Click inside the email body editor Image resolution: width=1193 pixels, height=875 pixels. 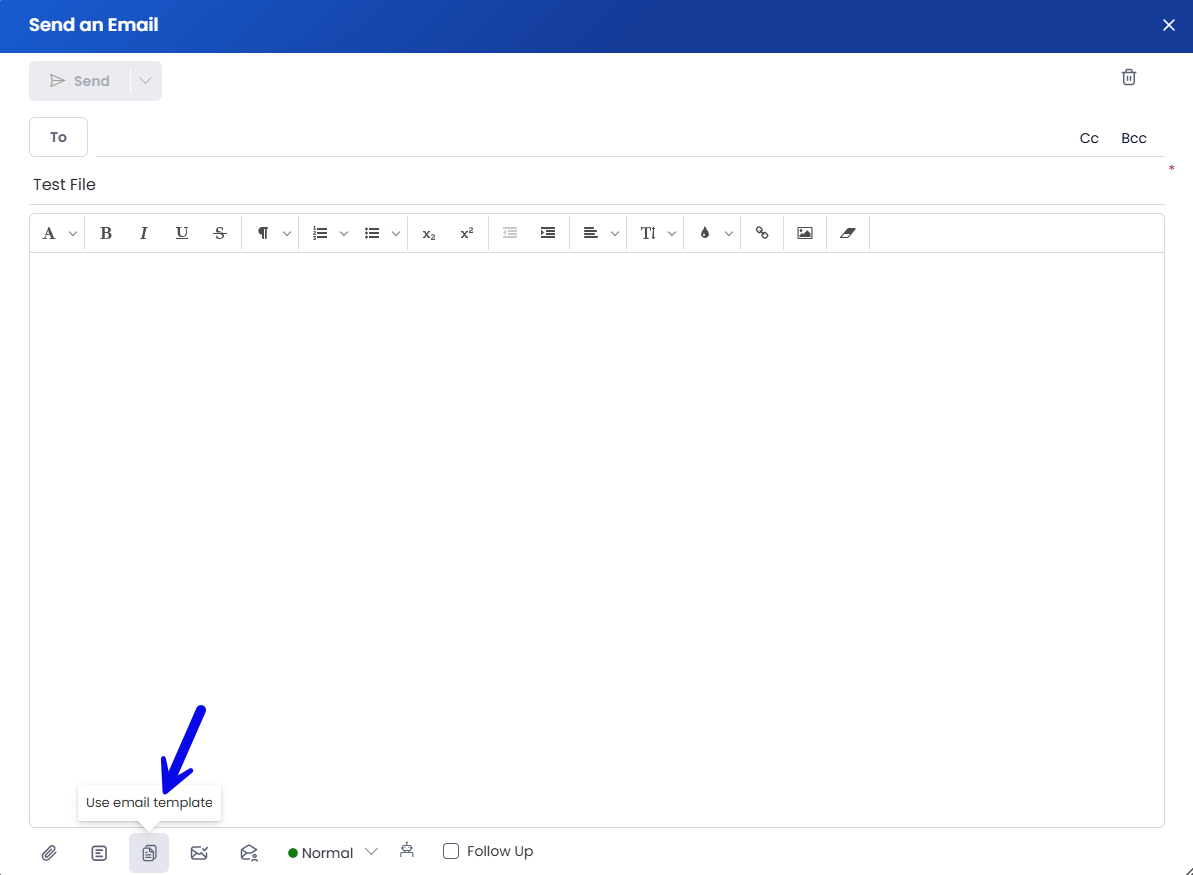point(596,539)
